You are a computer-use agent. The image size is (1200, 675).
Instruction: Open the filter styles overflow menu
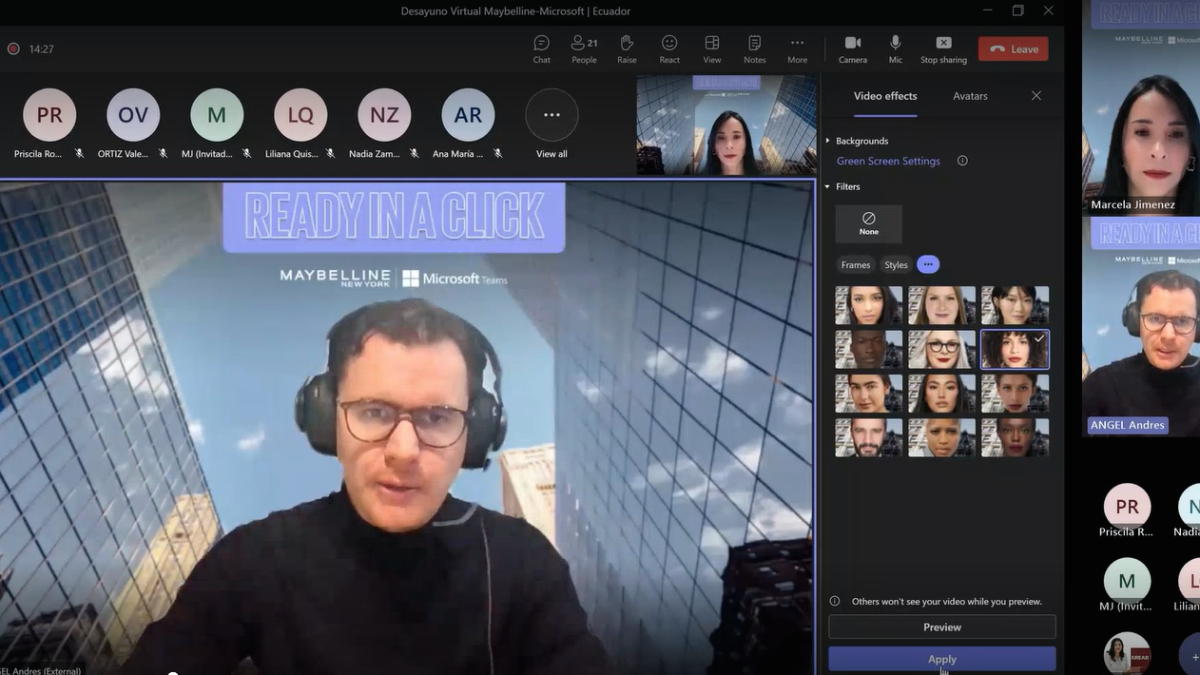pyautogui.click(x=928, y=264)
